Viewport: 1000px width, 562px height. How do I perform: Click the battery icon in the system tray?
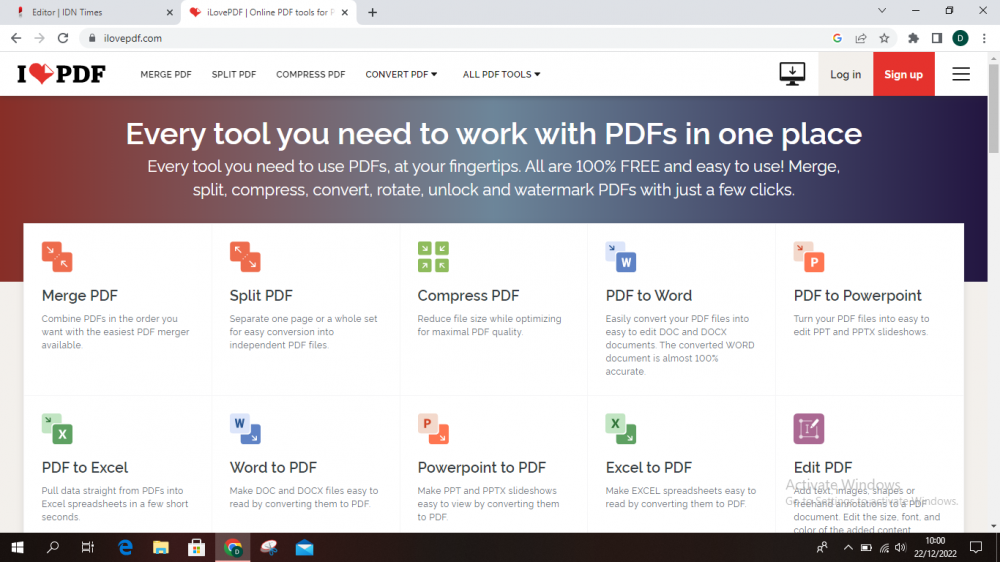[x=866, y=547]
